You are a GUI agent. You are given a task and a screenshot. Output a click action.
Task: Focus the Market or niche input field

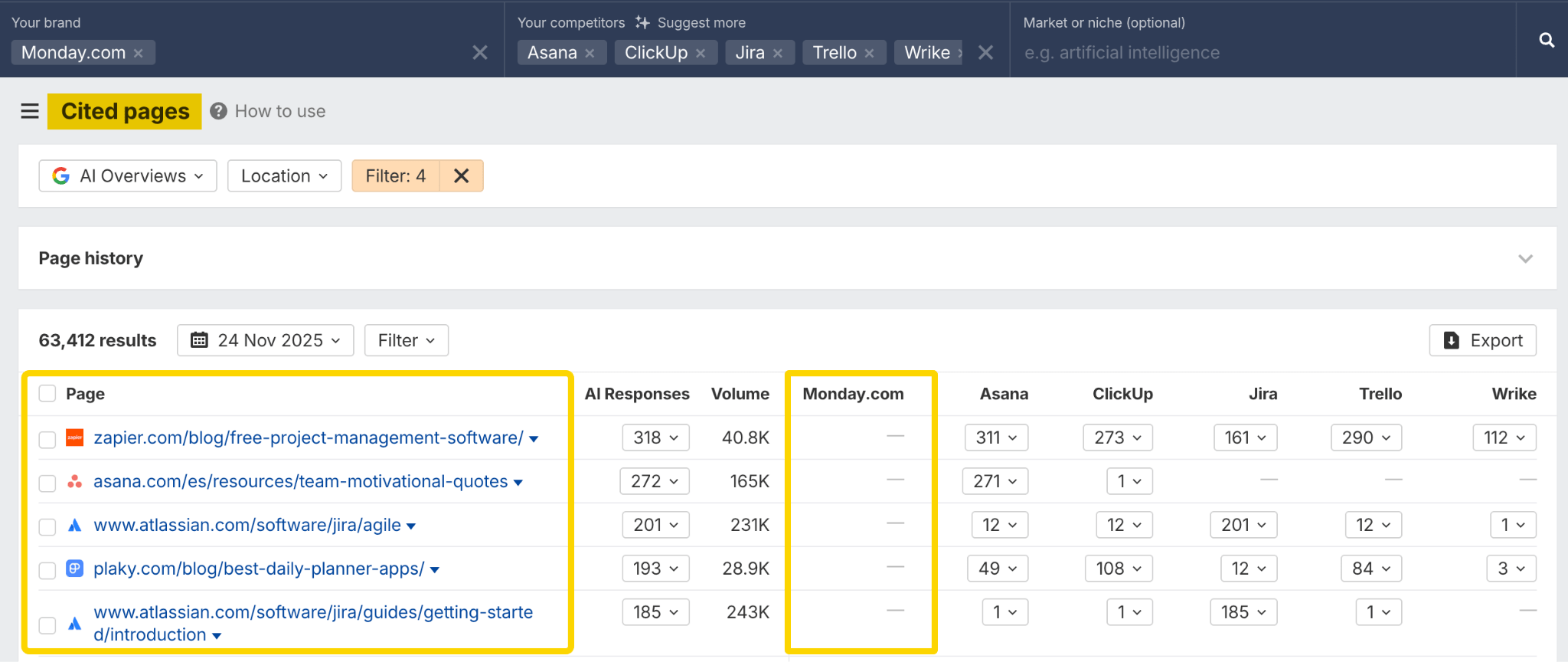tap(1256, 53)
